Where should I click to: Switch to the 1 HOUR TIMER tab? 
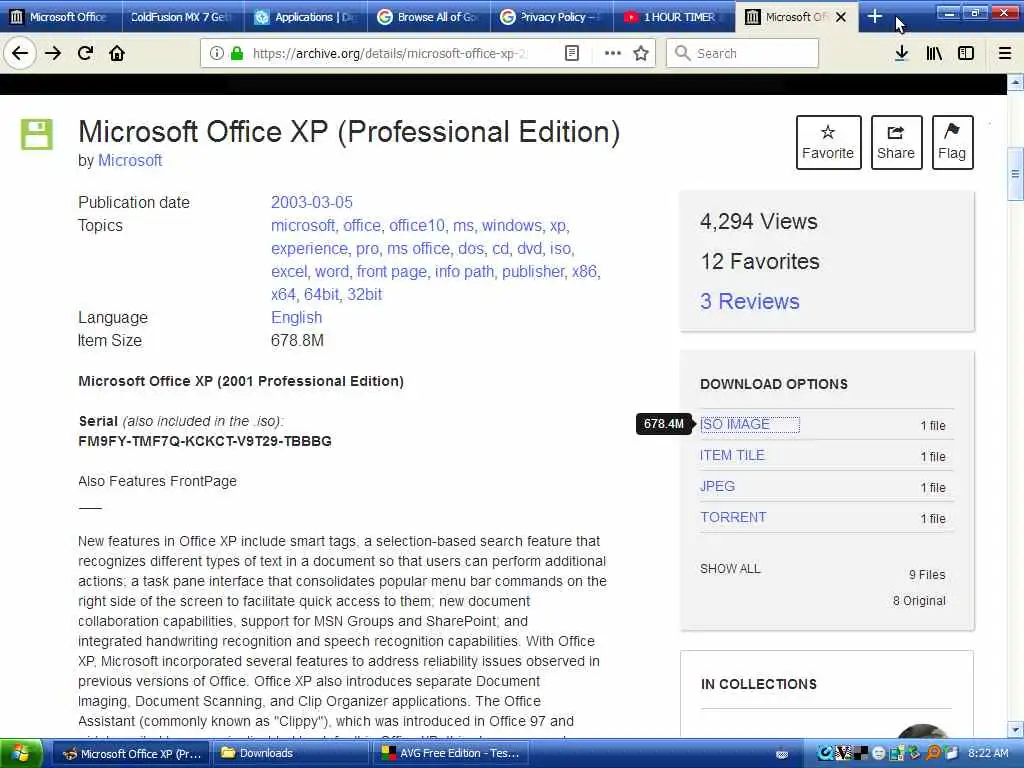coord(674,17)
